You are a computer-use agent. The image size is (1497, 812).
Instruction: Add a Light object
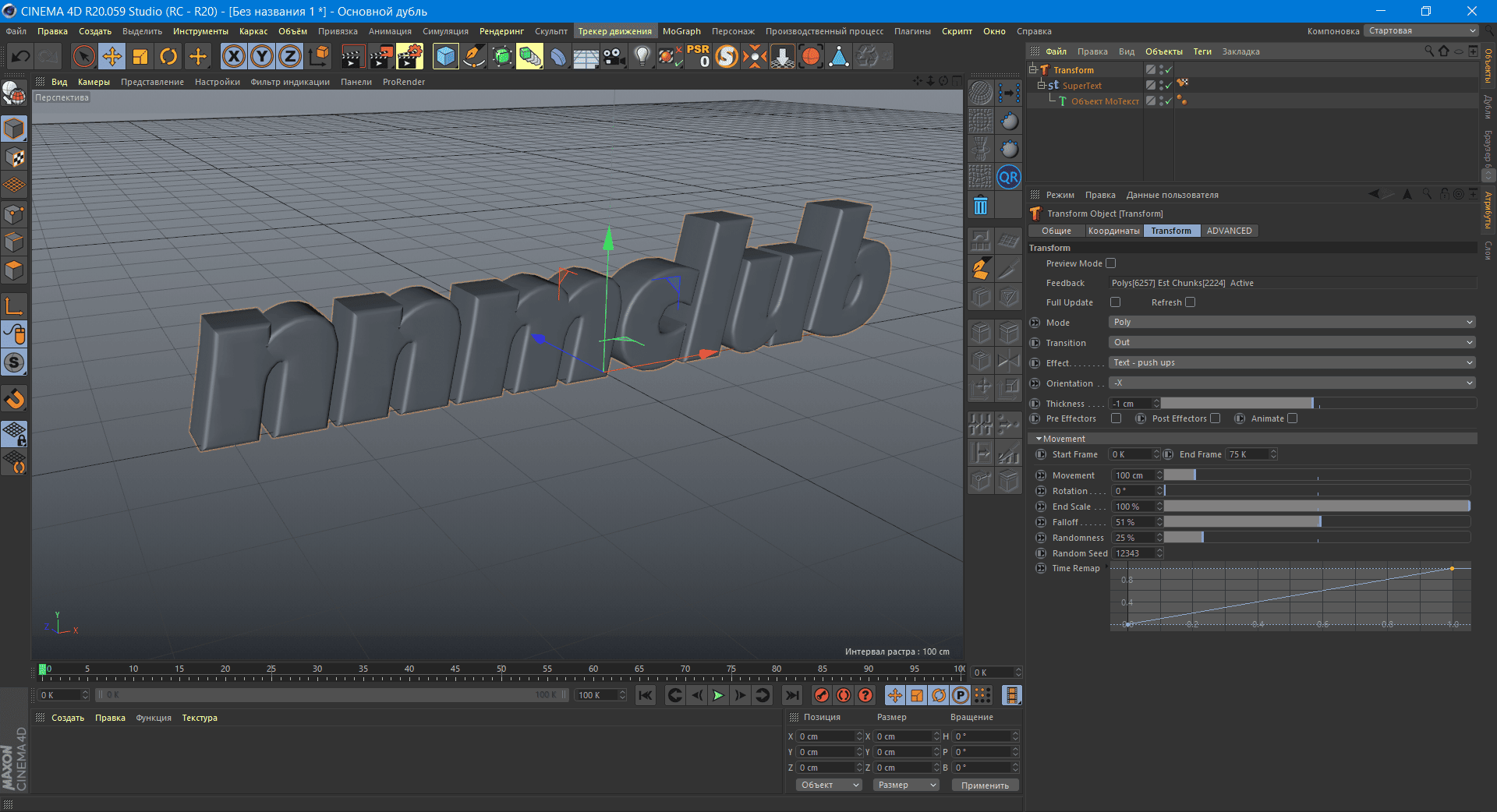pos(642,56)
